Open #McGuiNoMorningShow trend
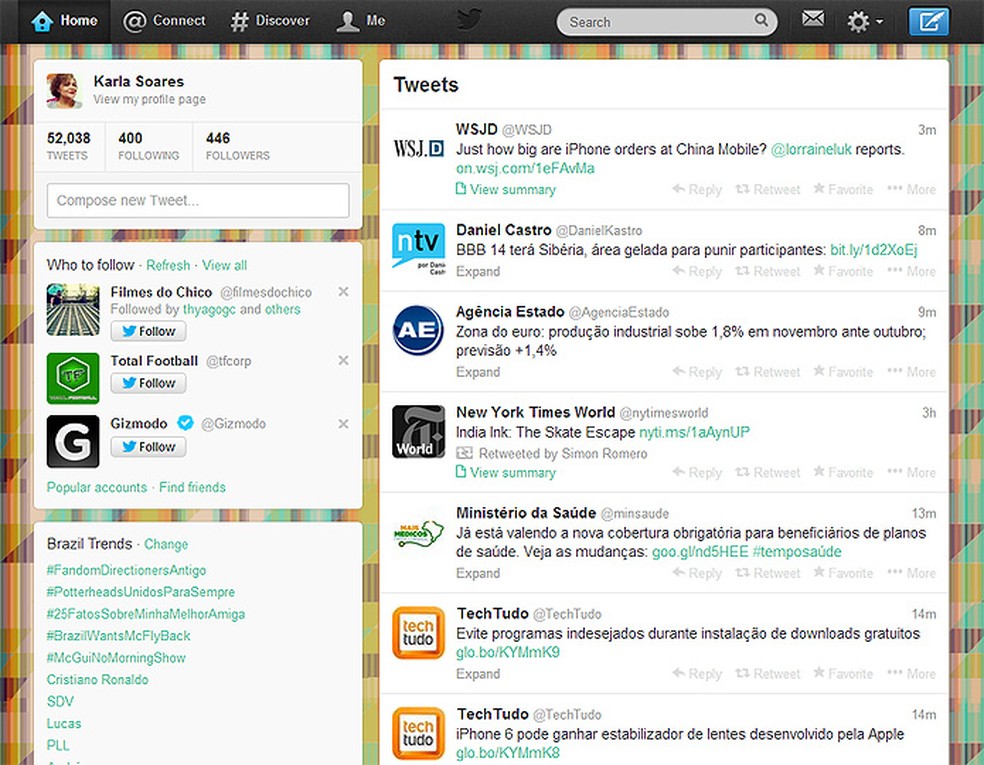The width and height of the screenshot is (984, 765). [x=116, y=658]
